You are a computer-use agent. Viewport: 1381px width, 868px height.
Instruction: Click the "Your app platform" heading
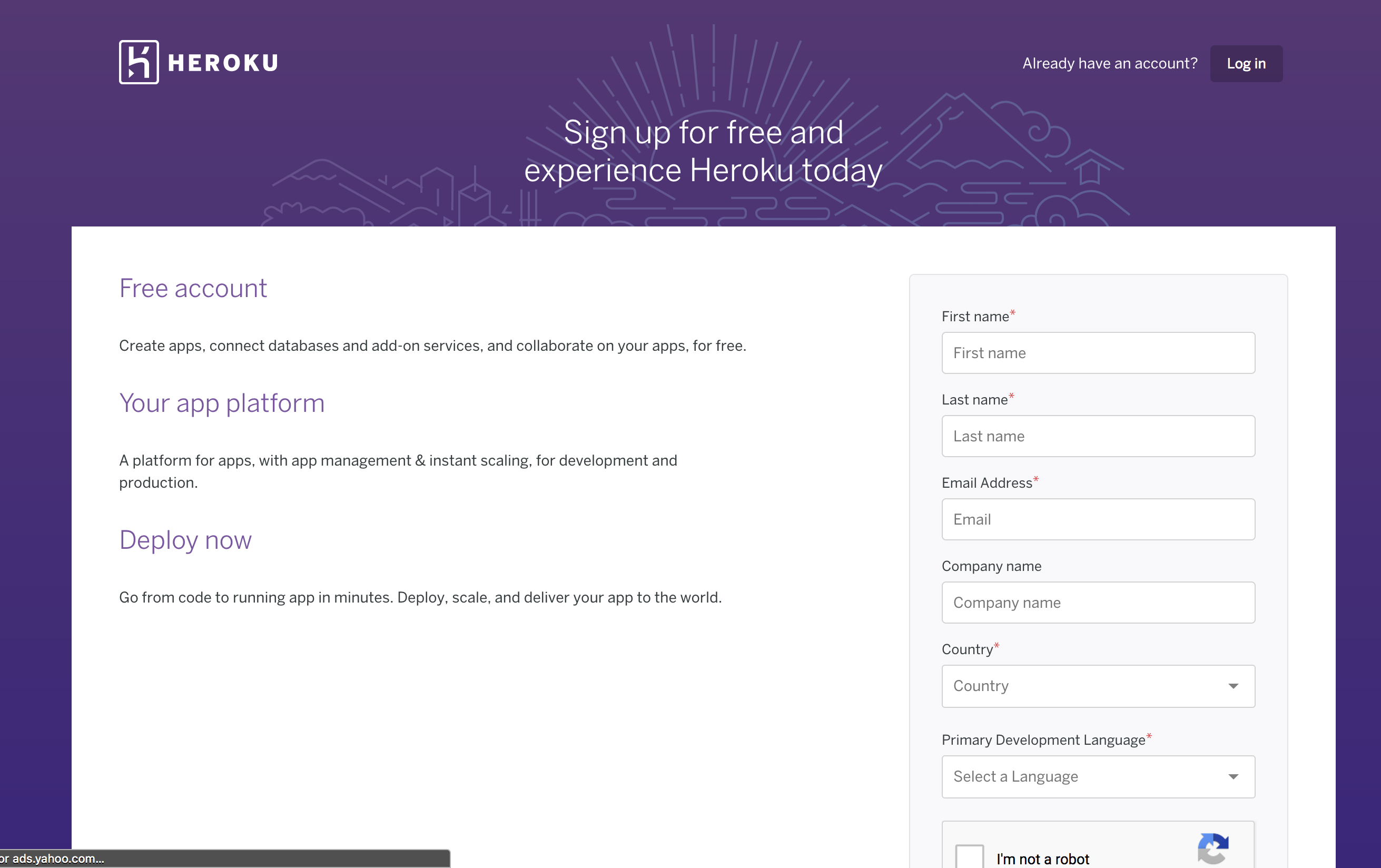pyautogui.click(x=221, y=403)
